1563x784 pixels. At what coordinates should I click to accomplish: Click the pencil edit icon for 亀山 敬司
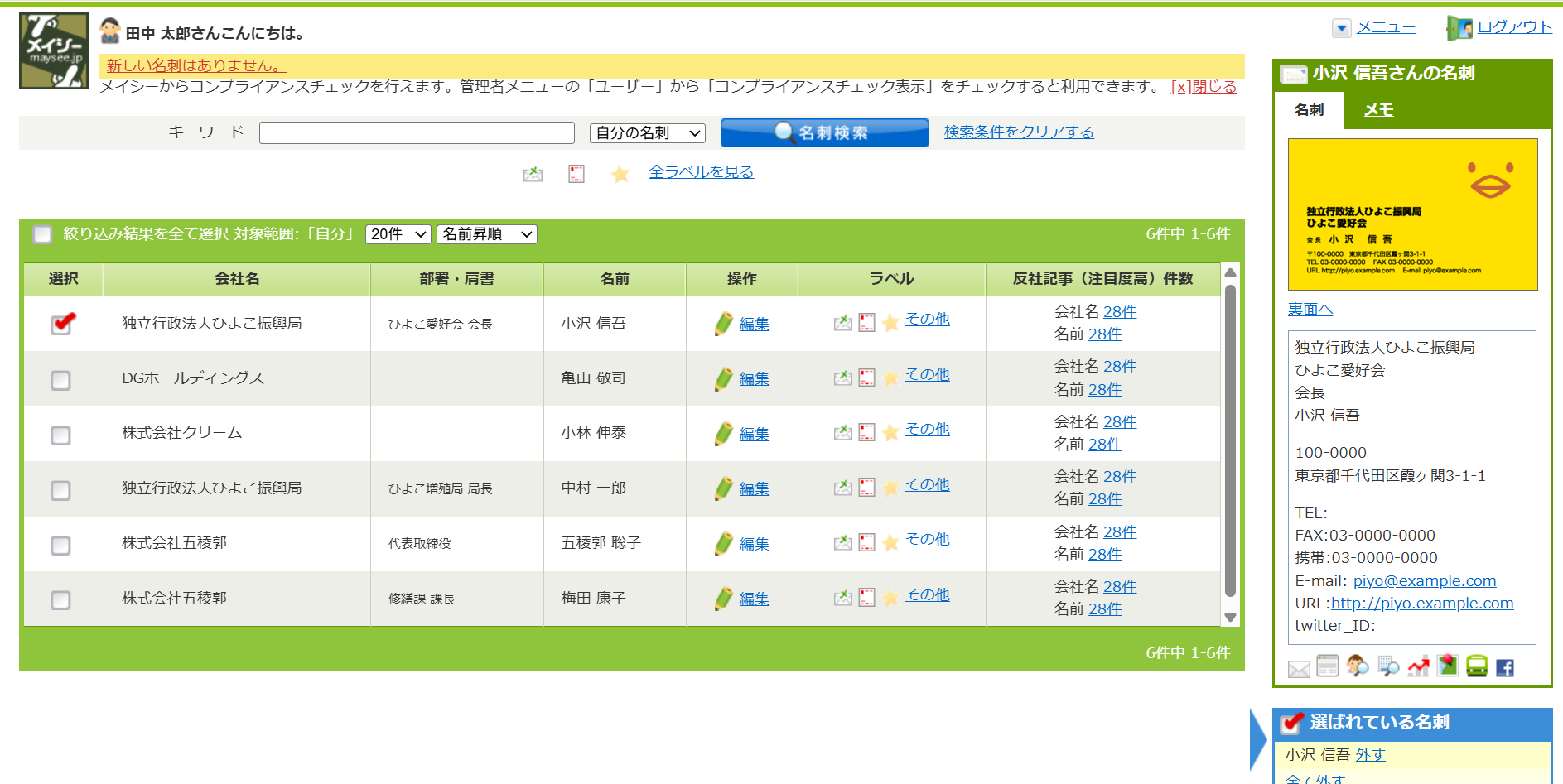pos(724,378)
